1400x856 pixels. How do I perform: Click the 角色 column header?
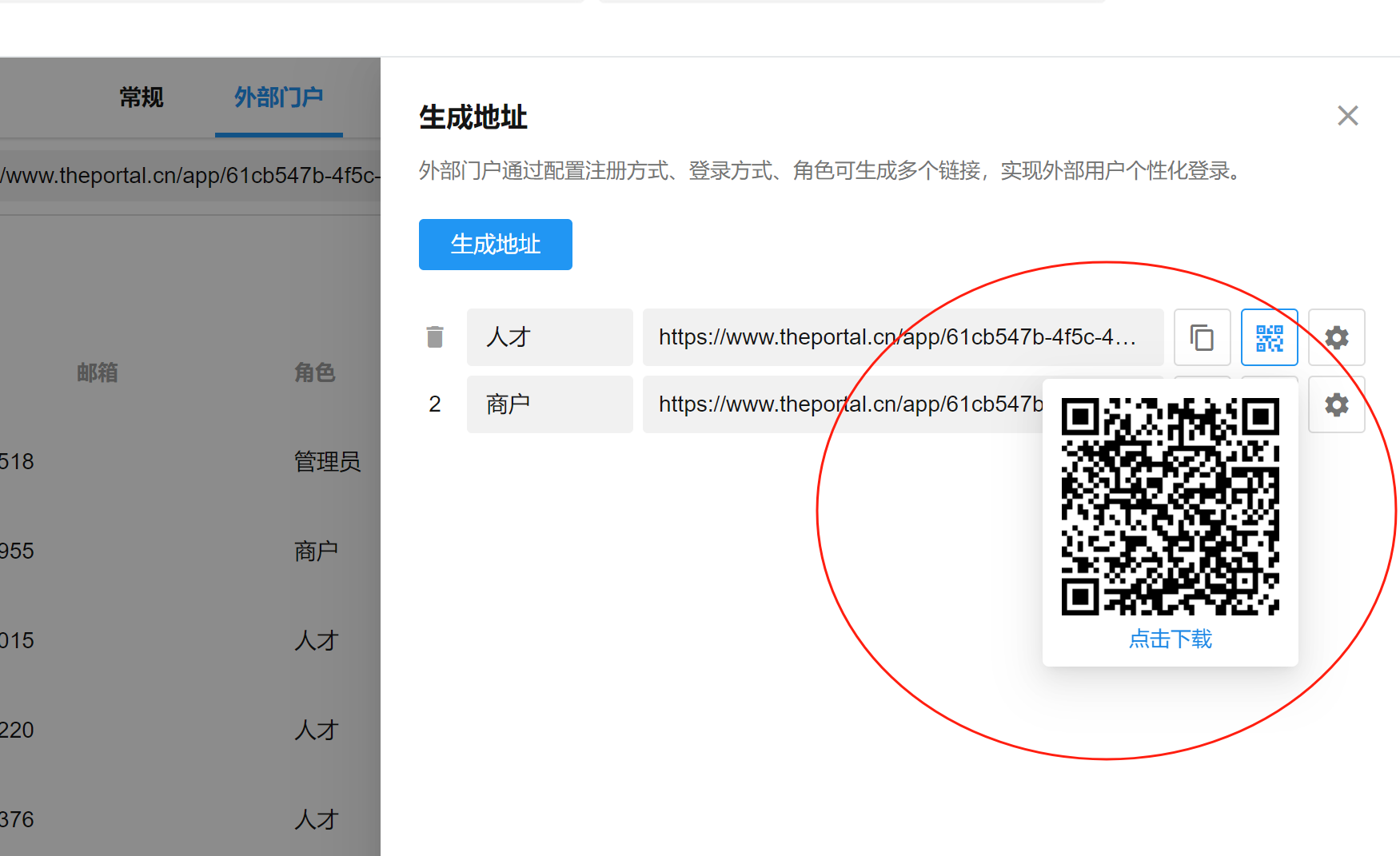(315, 372)
